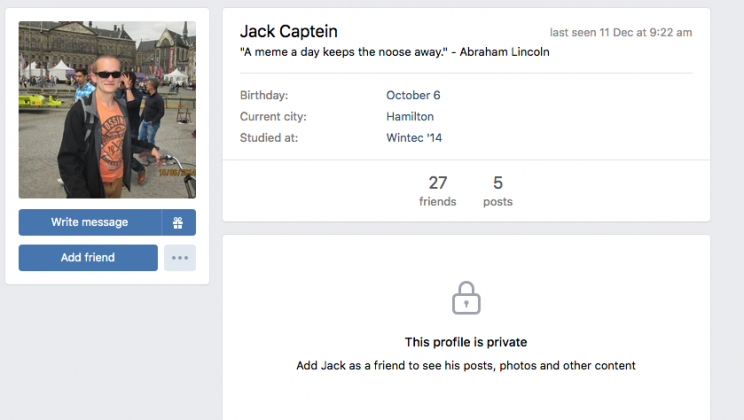This screenshot has height=420, width=744.
Task: Click the Write message button
Action: click(x=90, y=222)
